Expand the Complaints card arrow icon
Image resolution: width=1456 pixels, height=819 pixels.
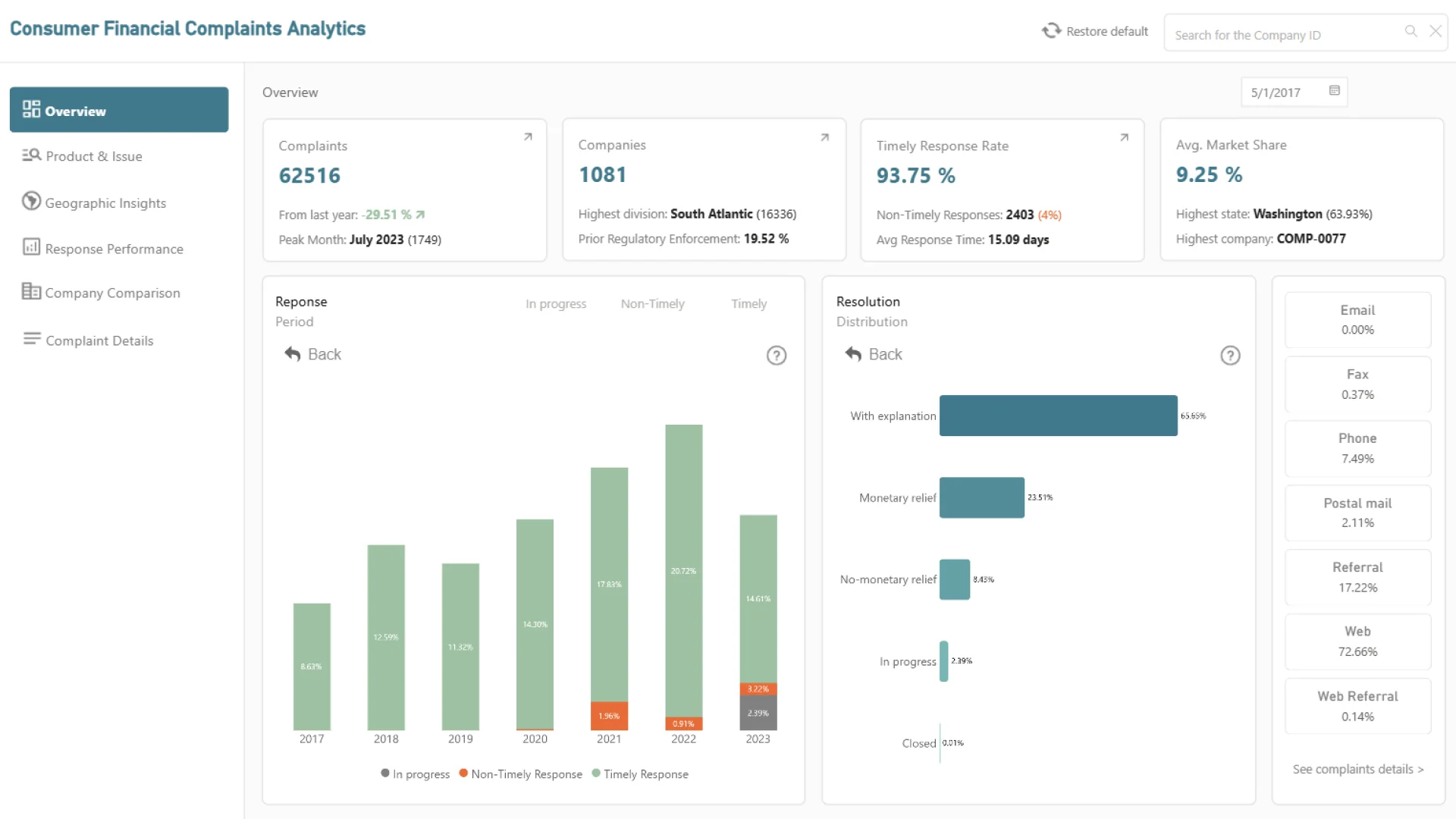[x=528, y=137]
